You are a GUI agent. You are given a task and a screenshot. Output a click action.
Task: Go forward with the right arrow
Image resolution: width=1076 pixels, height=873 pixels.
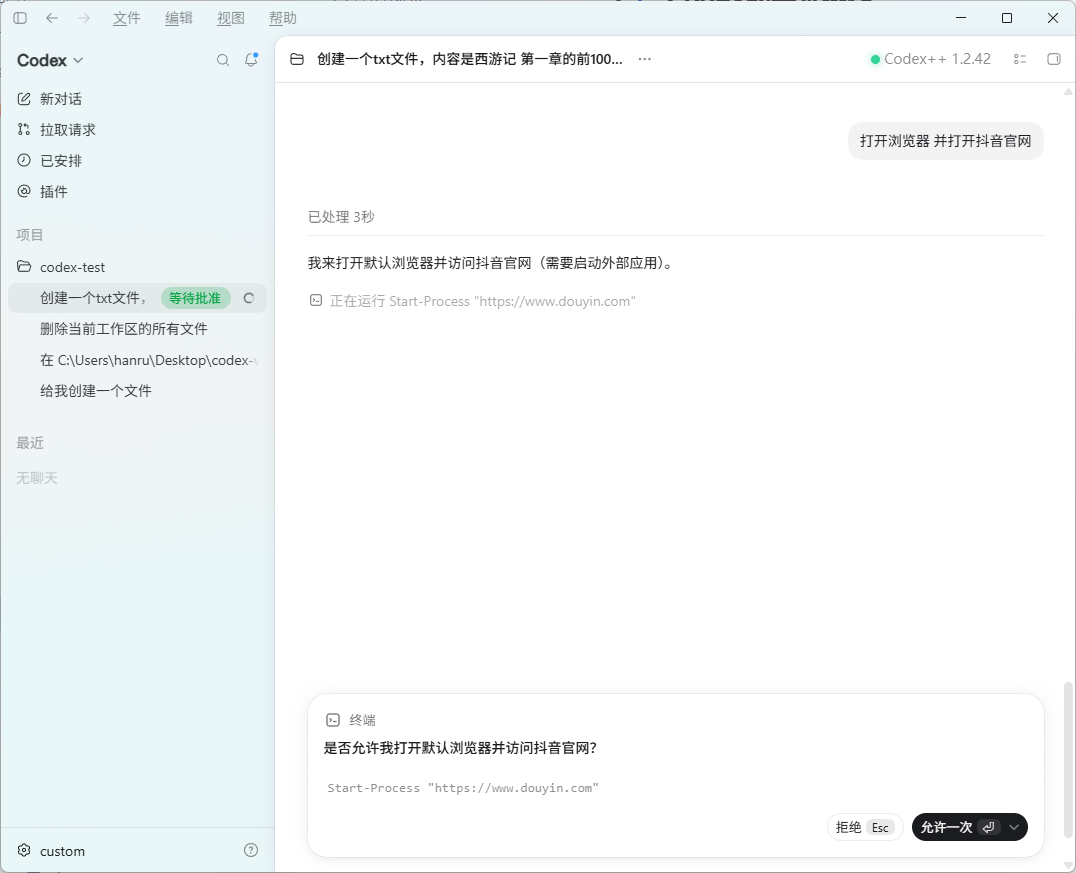84,19
